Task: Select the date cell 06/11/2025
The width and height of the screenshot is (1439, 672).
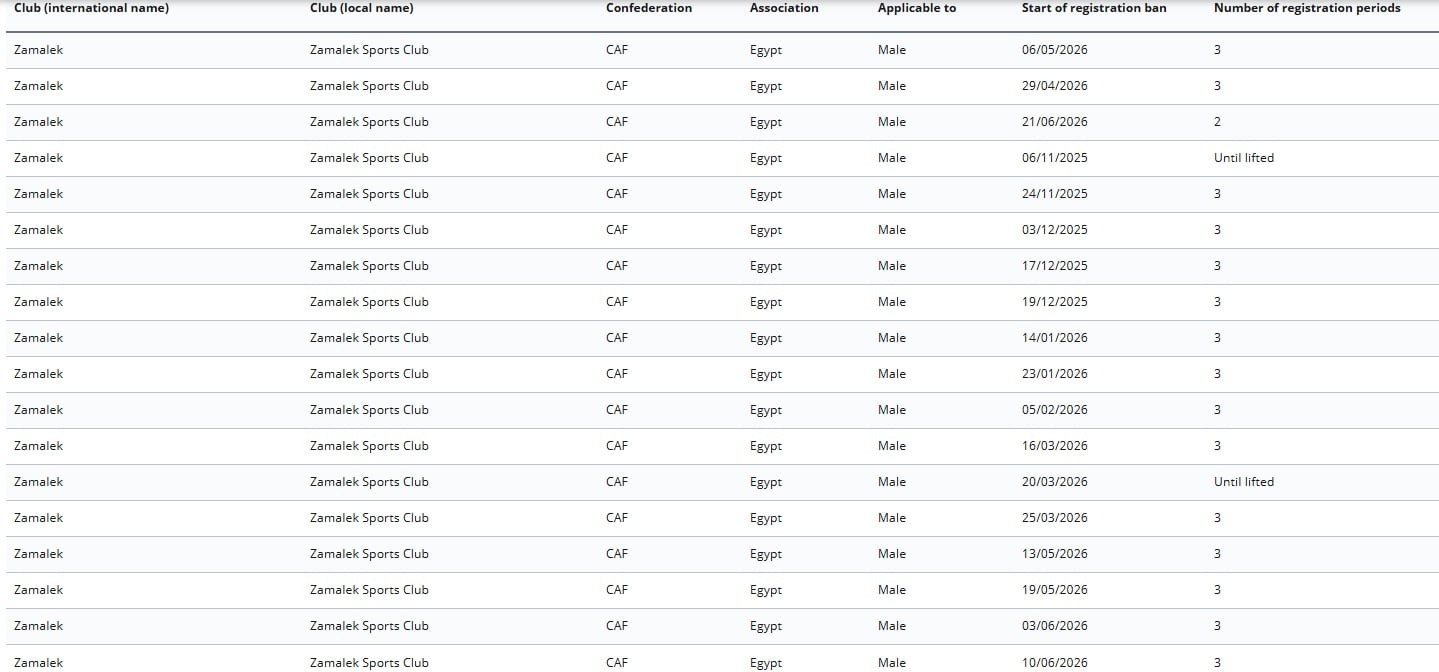Action: pyautogui.click(x=1055, y=158)
